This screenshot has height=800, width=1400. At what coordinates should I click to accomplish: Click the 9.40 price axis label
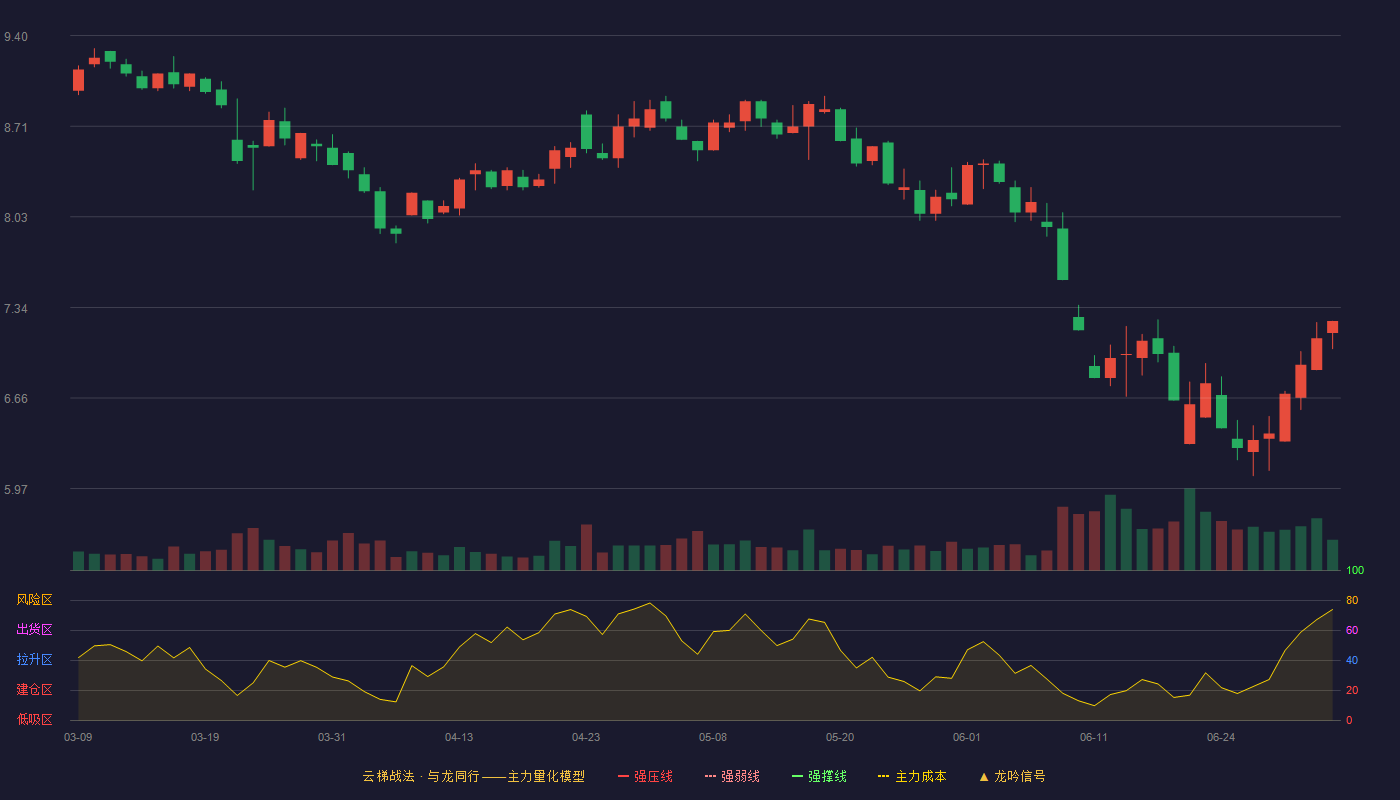(x=16, y=37)
